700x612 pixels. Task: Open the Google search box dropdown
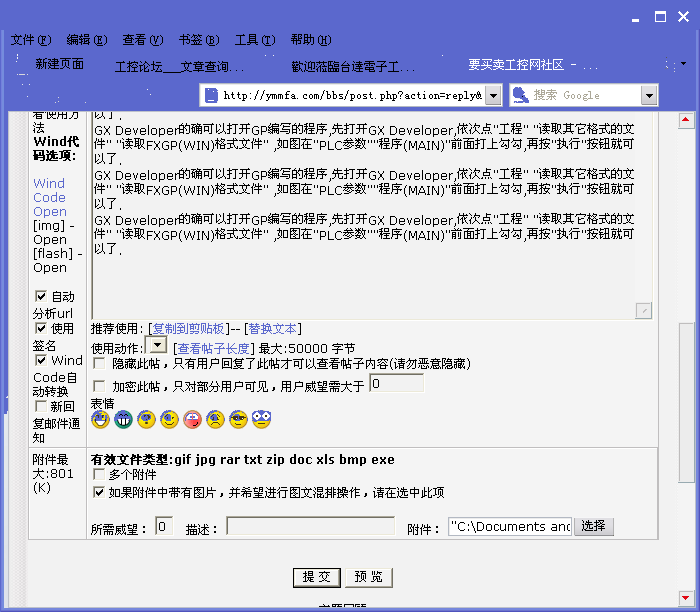(649, 95)
